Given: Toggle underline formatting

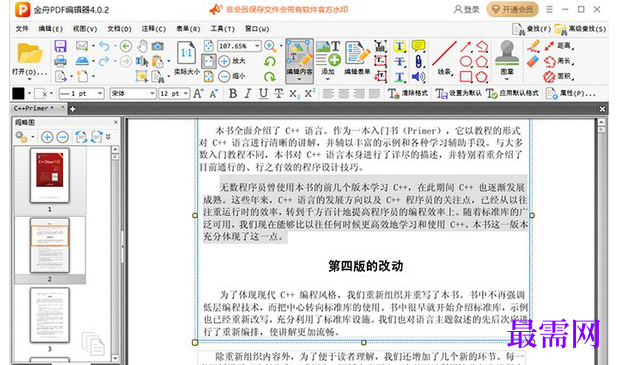Looking at the screenshot, I should coord(263,94).
